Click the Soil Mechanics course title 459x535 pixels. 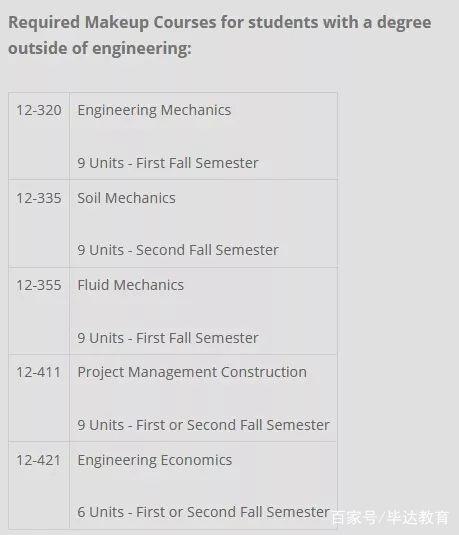point(126,198)
